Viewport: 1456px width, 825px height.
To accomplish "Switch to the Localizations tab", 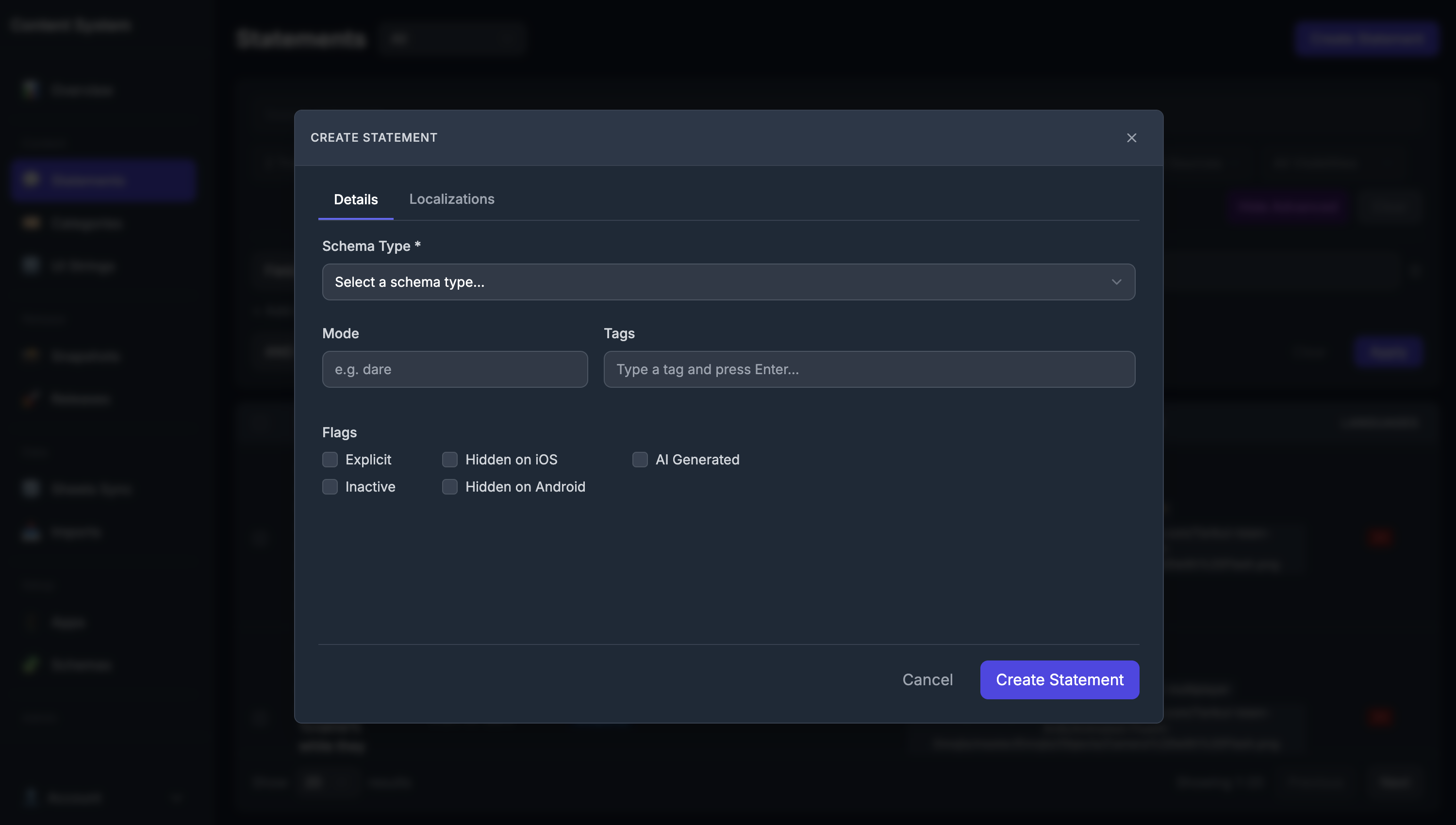I will 451,199.
